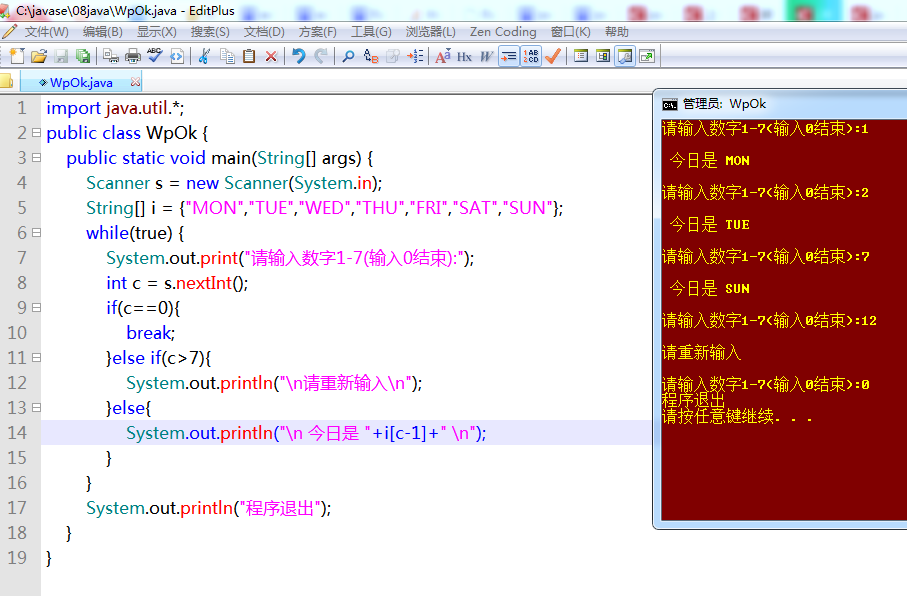907x596 pixels.
Task: Open the 工具(G) menu
Action: (371, 32)
